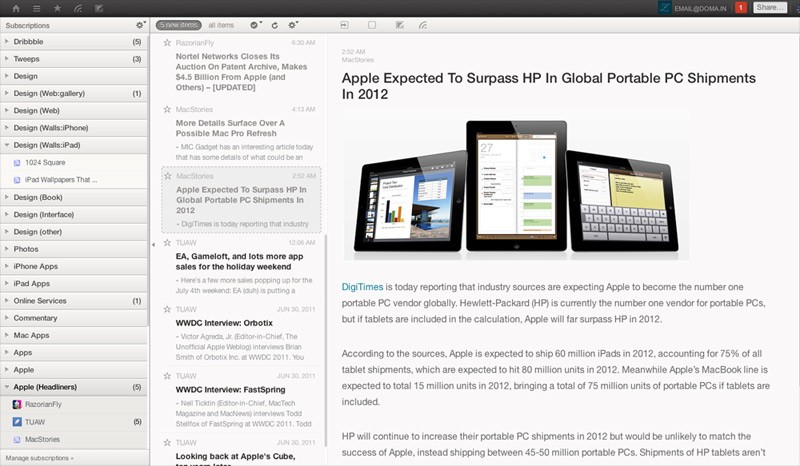
Task: Open the Nortel Networks Closes Its Auction headline
Action: coord(241,72)
